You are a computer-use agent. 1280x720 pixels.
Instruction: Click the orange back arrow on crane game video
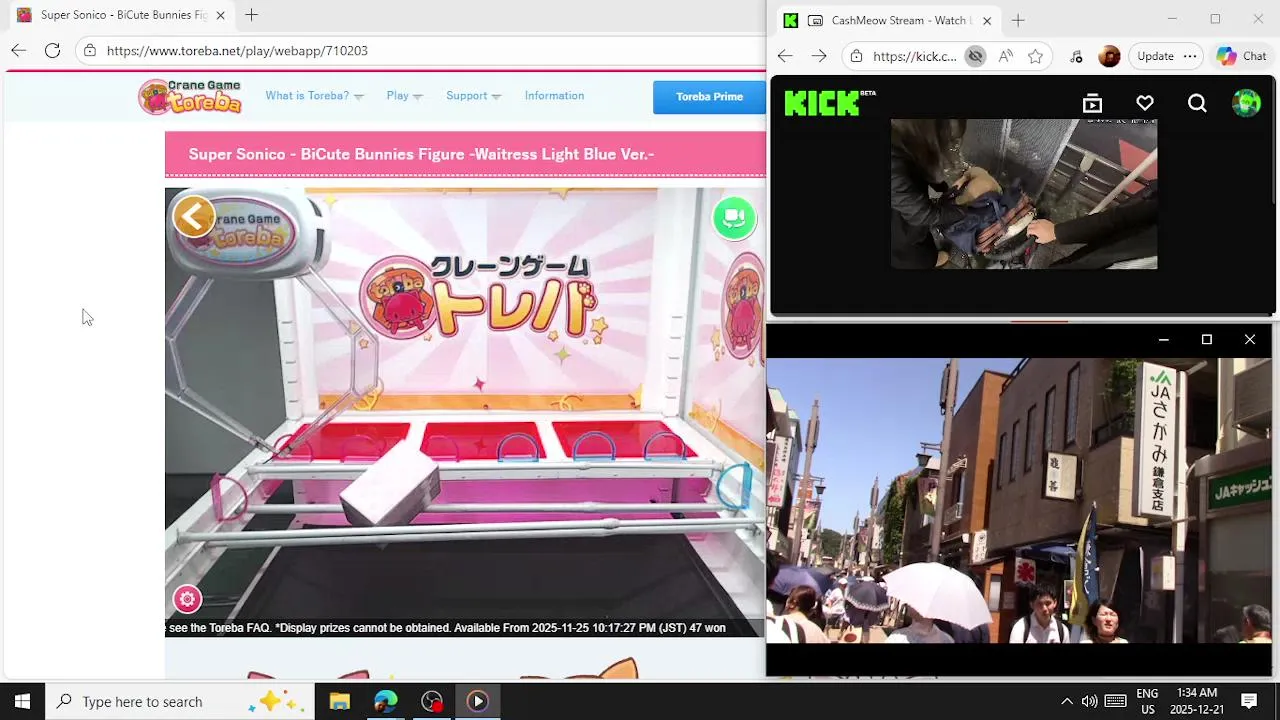pyautogui.click(x=194, y=216)
